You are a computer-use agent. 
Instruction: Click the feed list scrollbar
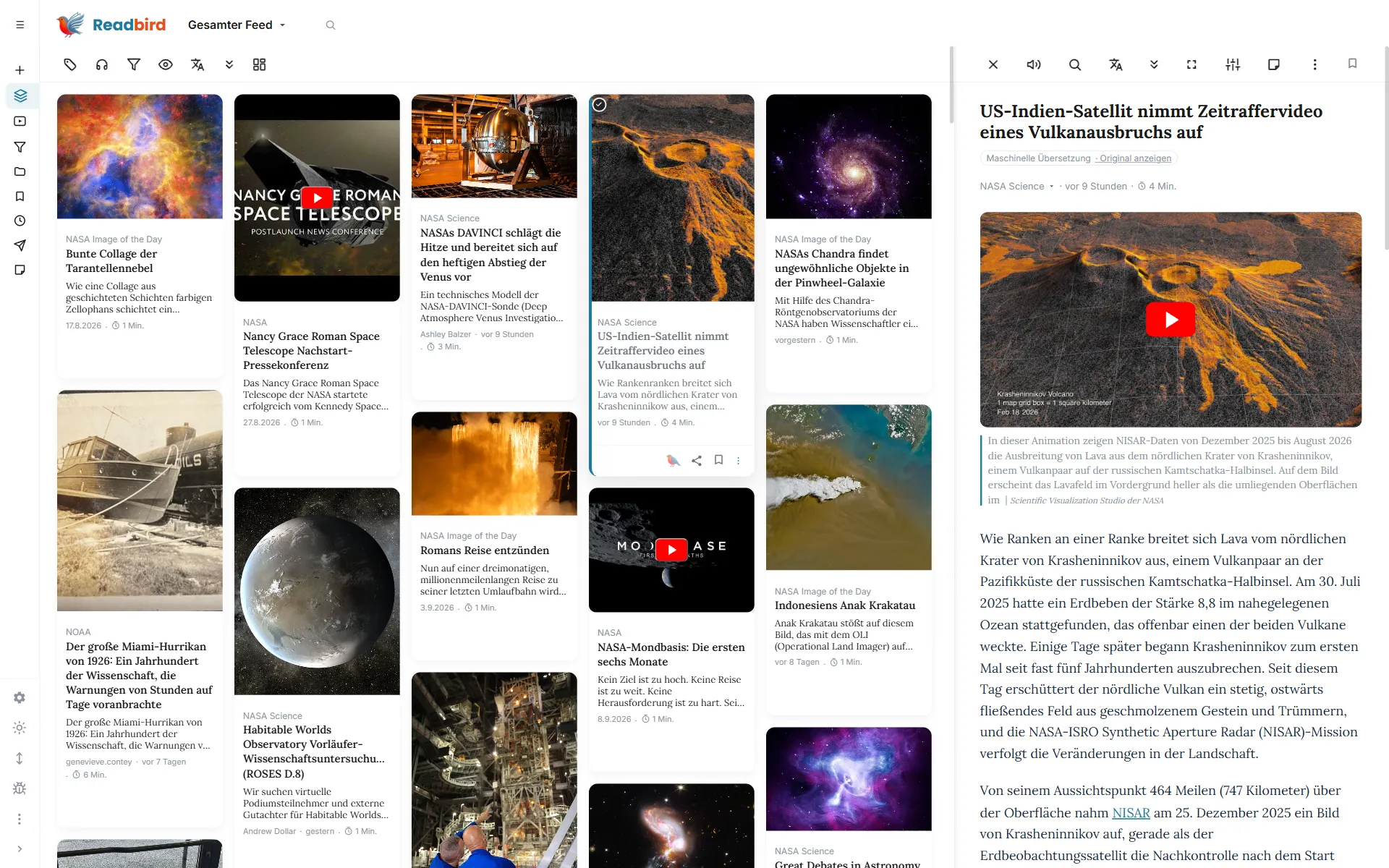(951, 84)
